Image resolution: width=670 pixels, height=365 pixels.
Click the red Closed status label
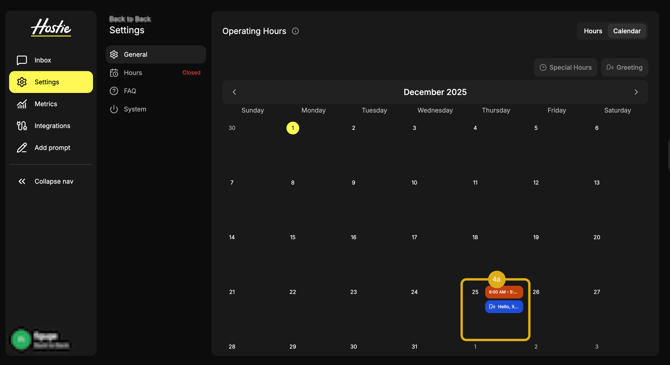191,73
